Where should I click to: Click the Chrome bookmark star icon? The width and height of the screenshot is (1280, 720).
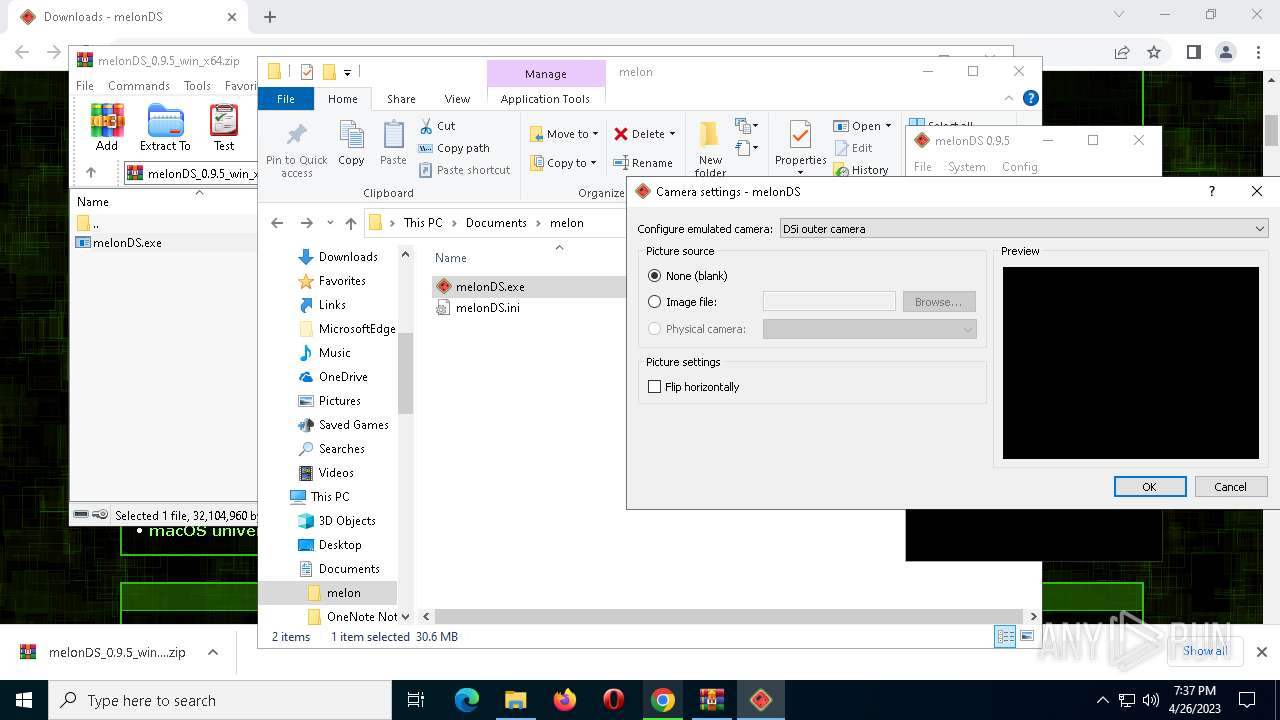(x=1154, y=52)
